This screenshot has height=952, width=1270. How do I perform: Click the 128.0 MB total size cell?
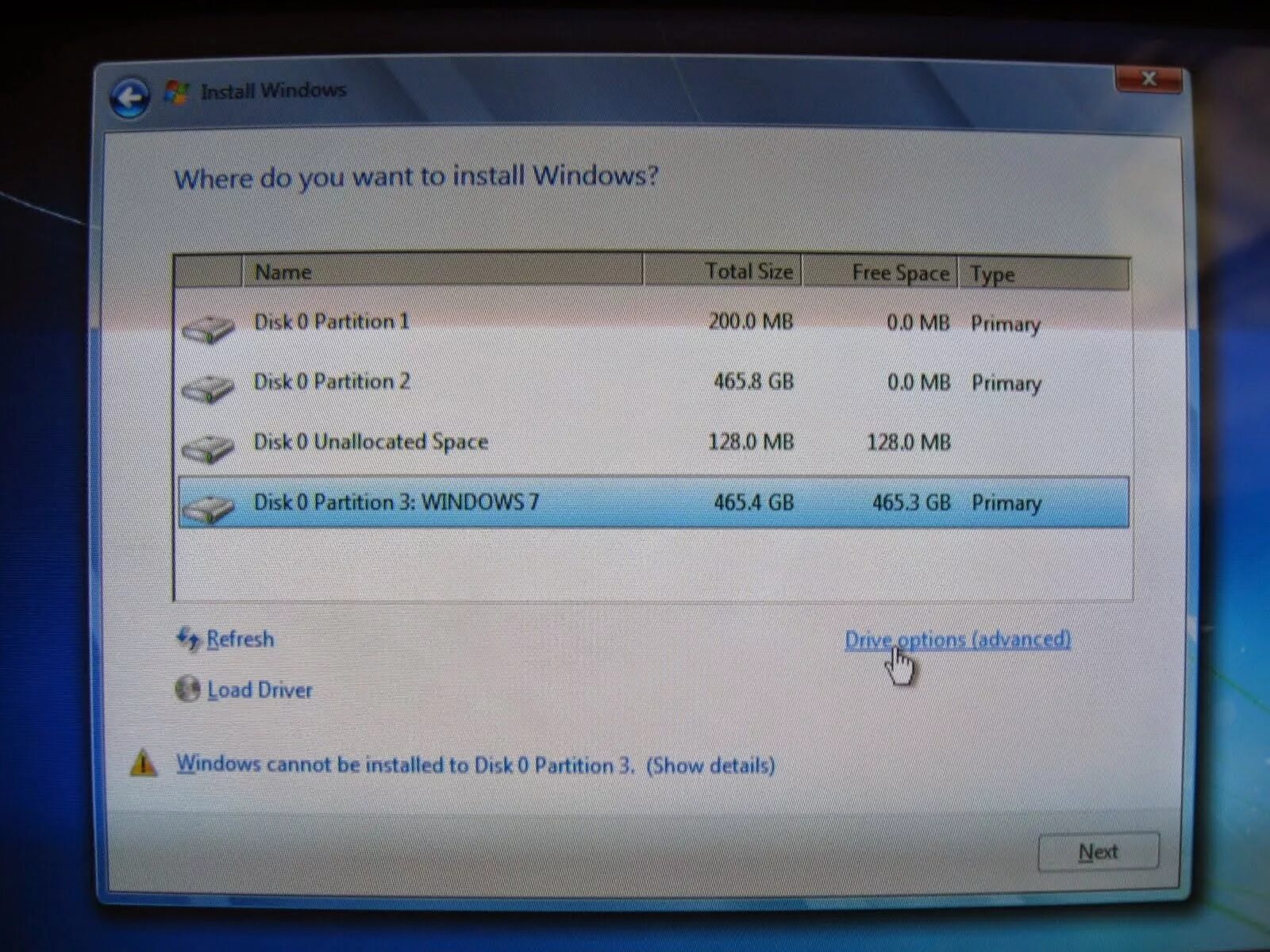pyautogui.click(x=751, y=442)
